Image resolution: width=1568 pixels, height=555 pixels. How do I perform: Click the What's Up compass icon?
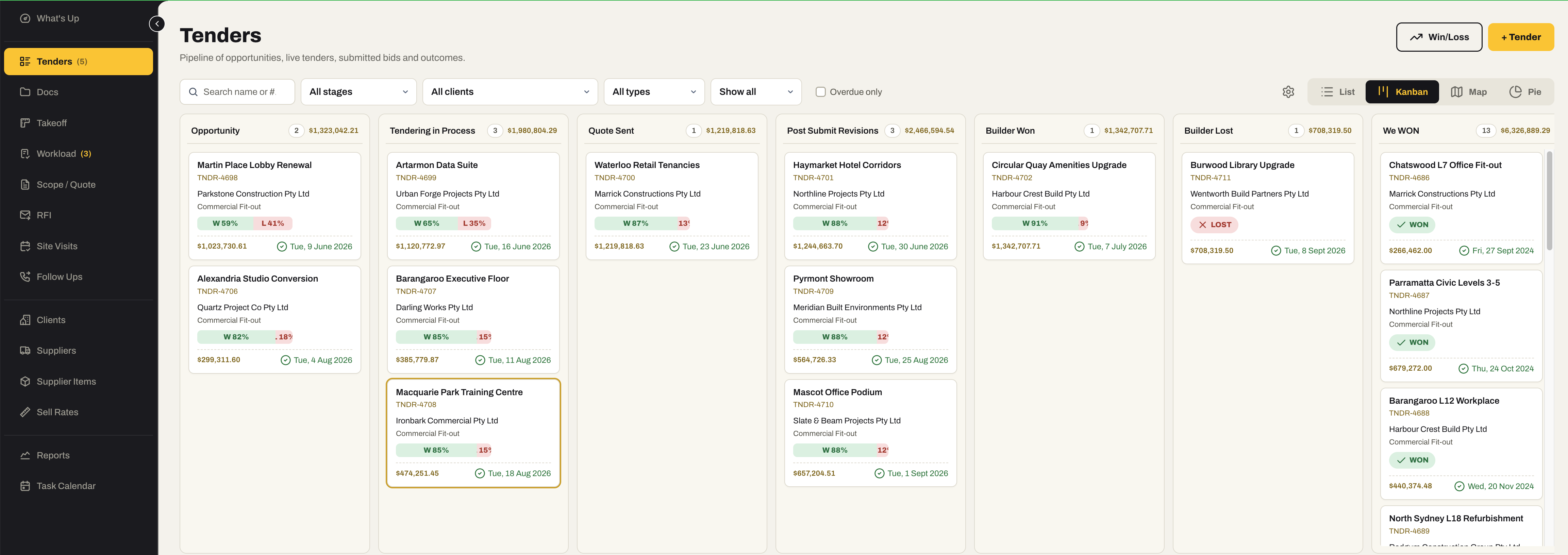tap(25, 18)
